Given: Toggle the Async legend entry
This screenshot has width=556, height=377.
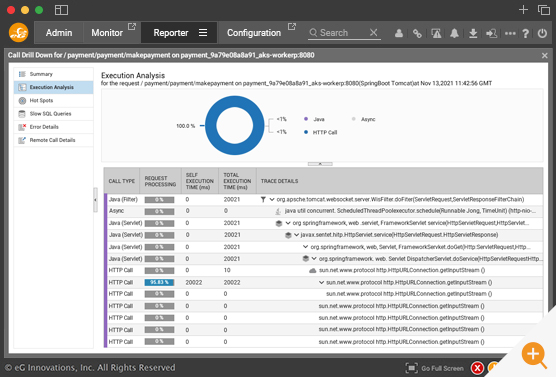Looking at the screenshot, I should (x=364, y=119).
